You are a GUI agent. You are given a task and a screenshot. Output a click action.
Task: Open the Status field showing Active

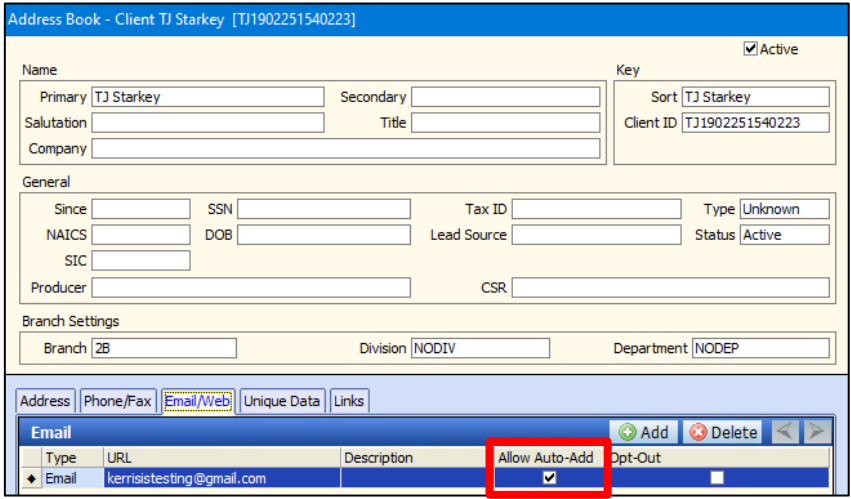[x=784, y=235]
